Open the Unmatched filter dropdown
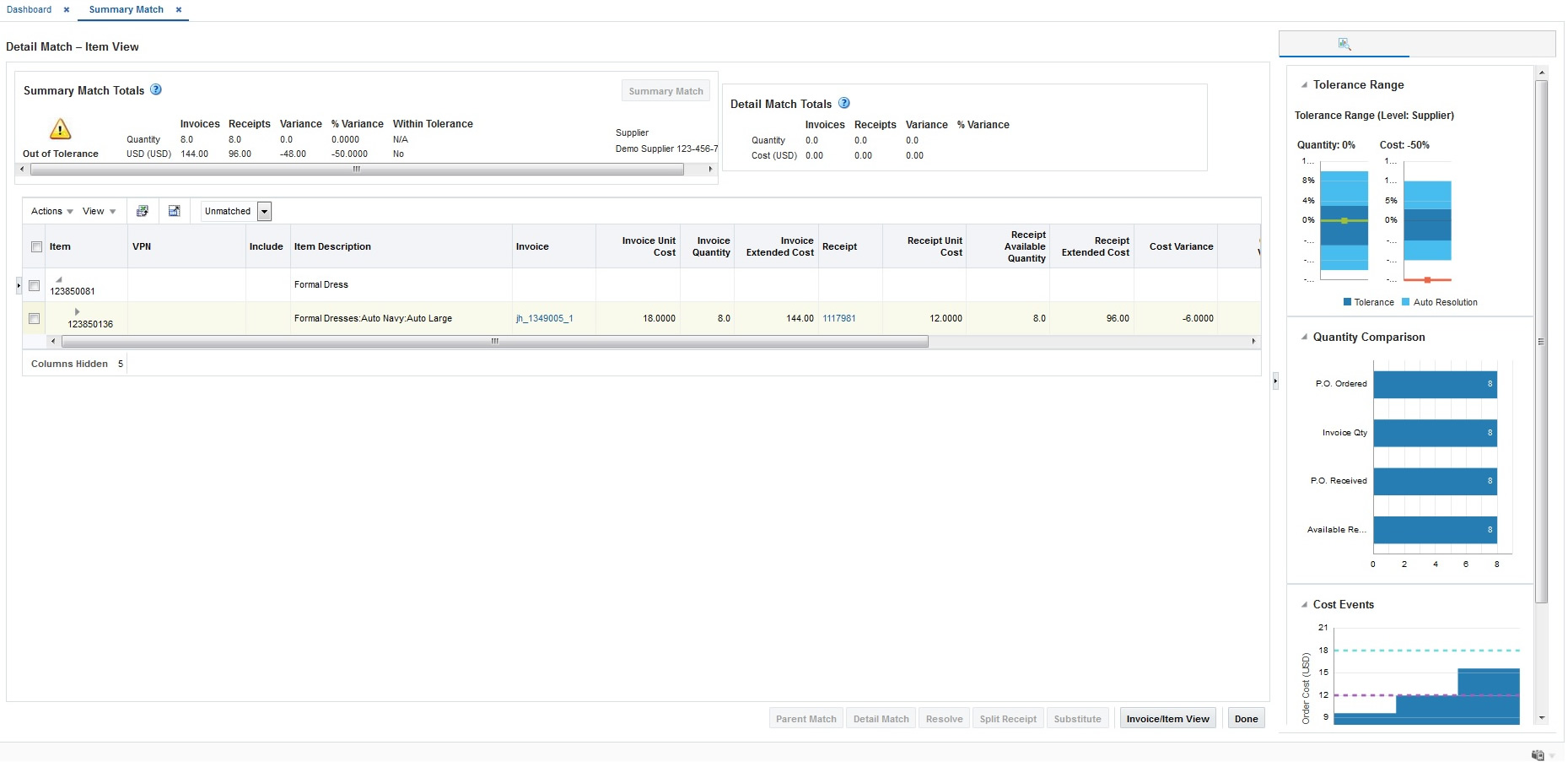Image resolution: width=1568 pixels, height=767 pixels. 264,210
